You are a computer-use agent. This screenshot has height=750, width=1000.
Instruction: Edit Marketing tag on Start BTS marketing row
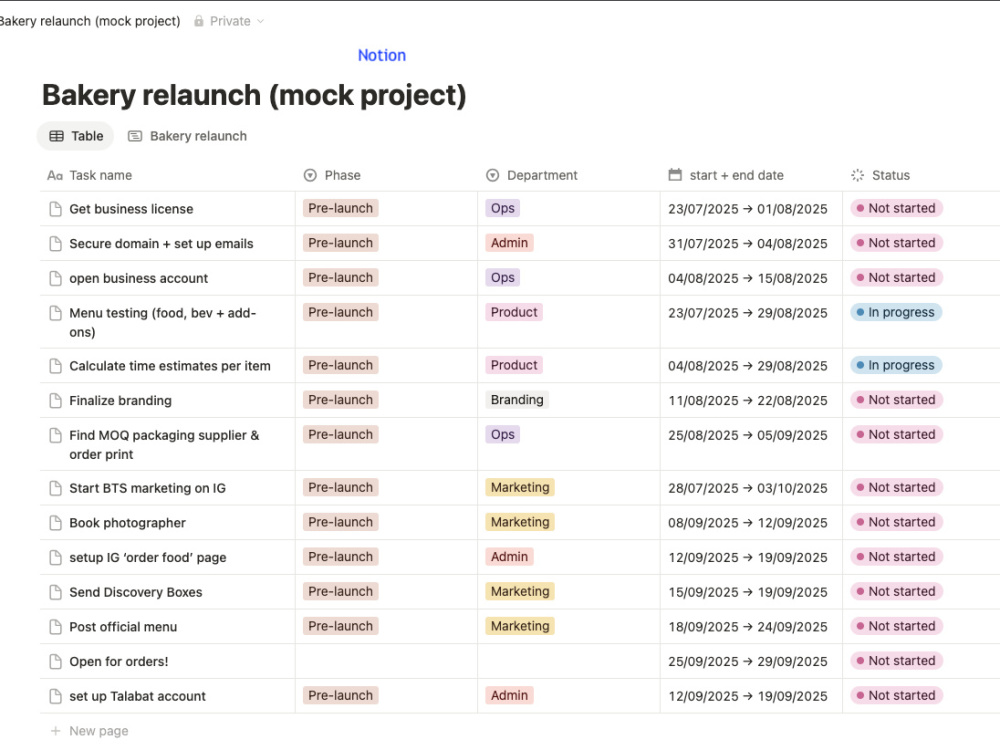[x=520, y=487]
